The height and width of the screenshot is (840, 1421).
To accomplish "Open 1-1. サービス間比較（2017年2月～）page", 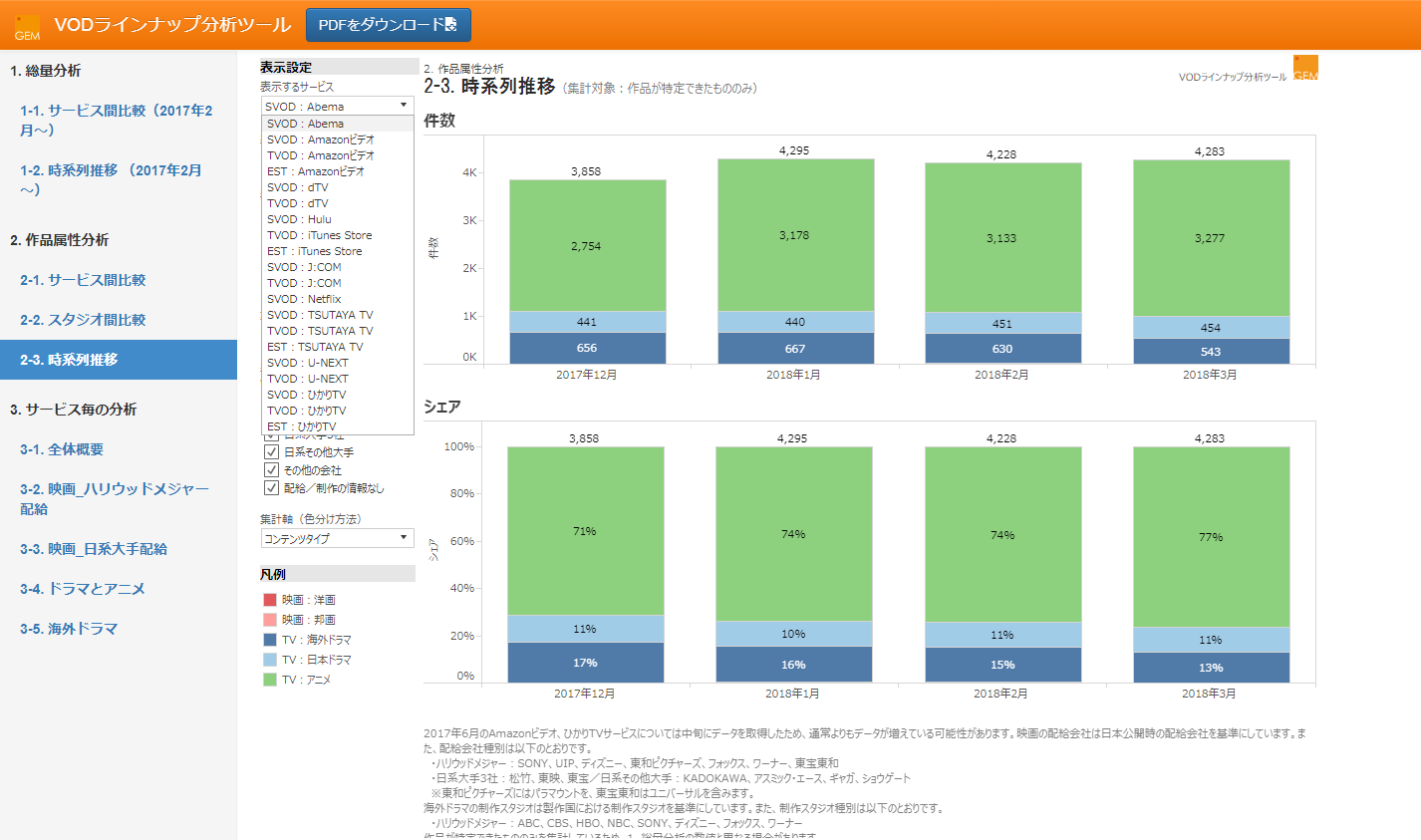I will coord(117,121).
